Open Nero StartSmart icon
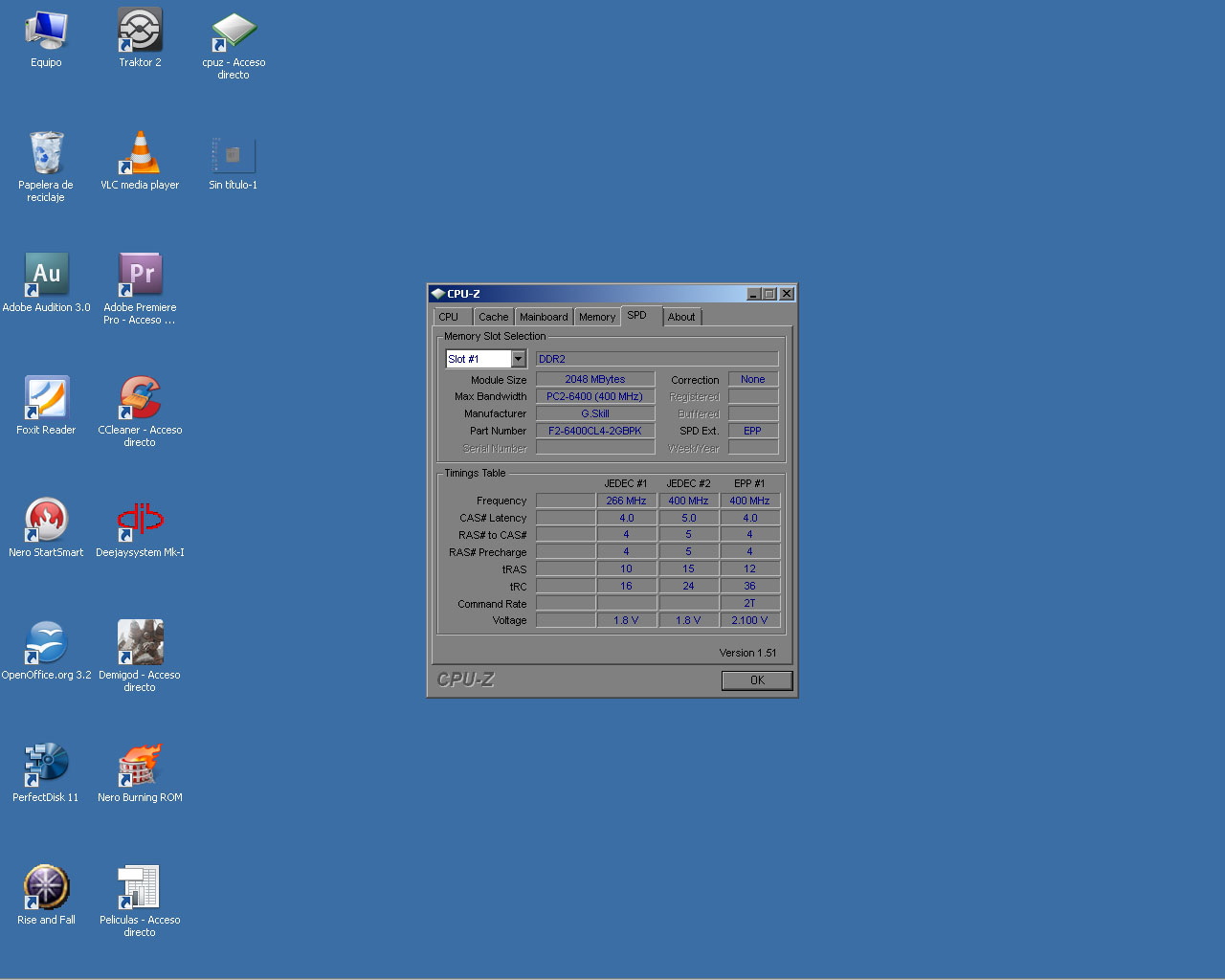Viewport: 1225px width, 980px height. [x=46, y=521]
